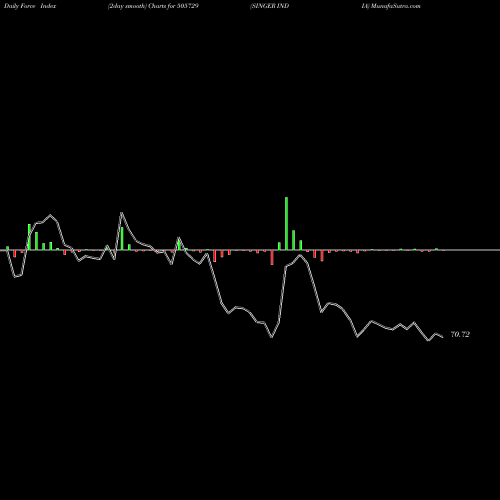500x500 pixels.
Task: Click the 70.72 value label
Action: point(460,334)
